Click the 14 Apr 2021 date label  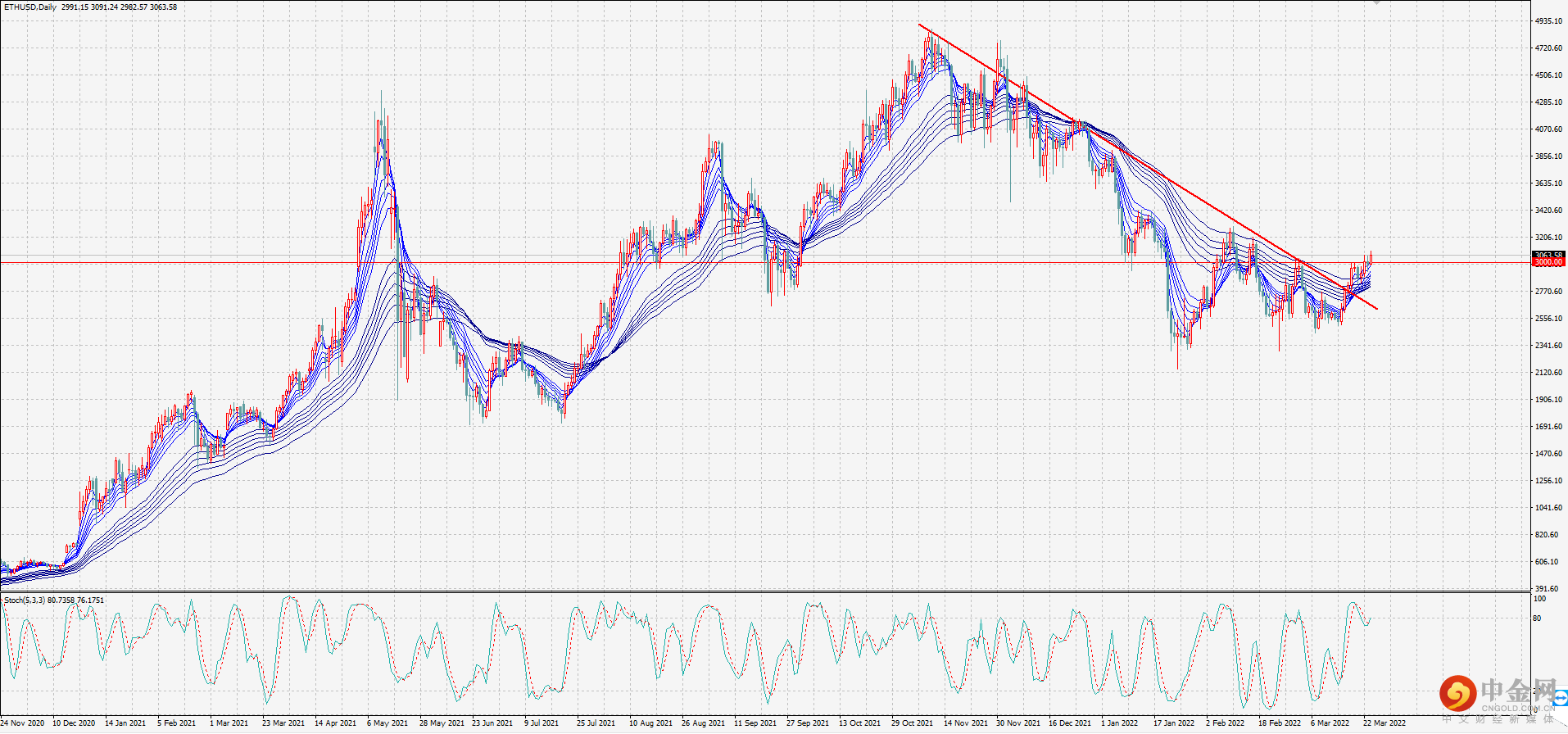pos(336,723)
